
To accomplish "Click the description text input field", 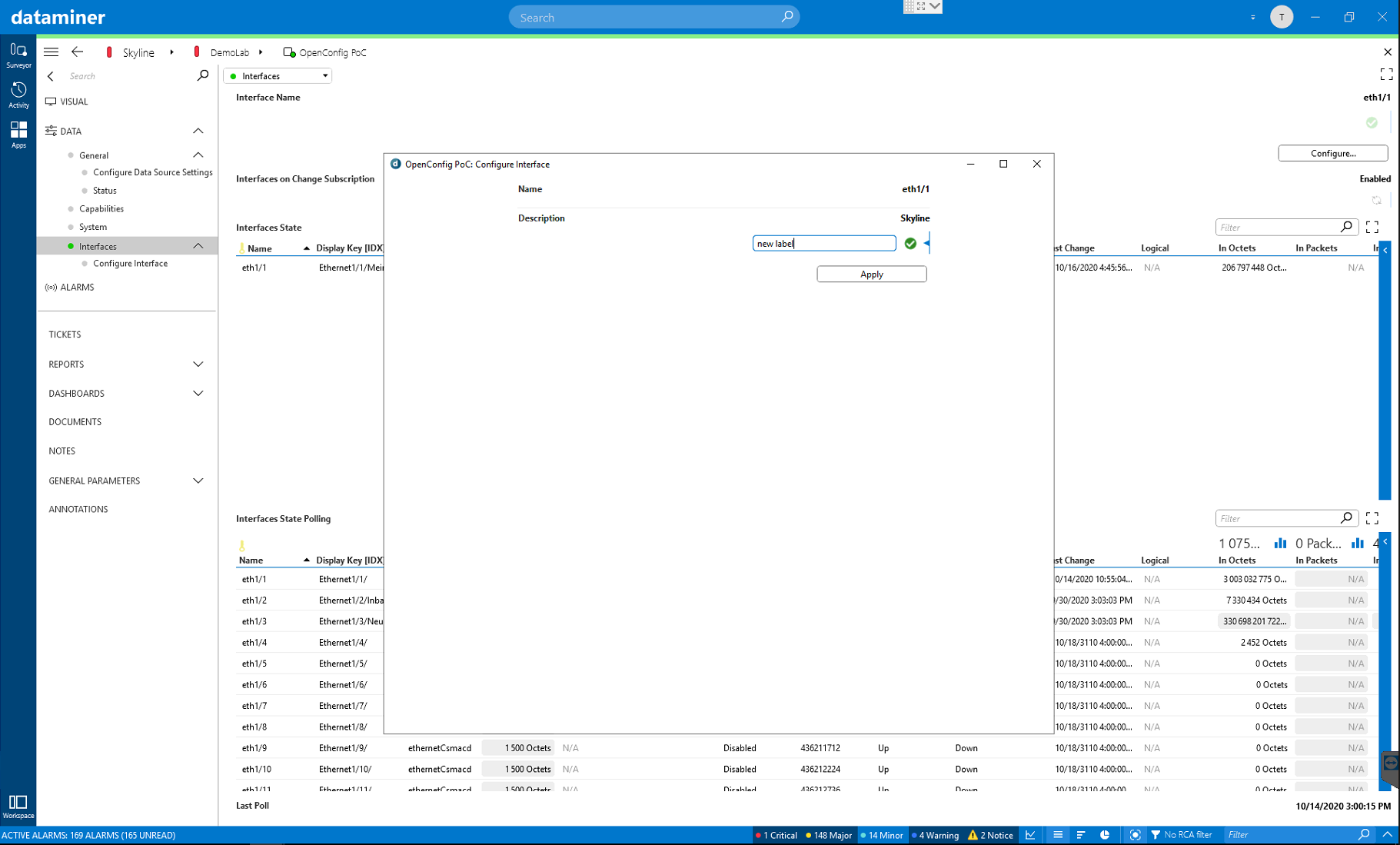I will [x=823, y=244].
